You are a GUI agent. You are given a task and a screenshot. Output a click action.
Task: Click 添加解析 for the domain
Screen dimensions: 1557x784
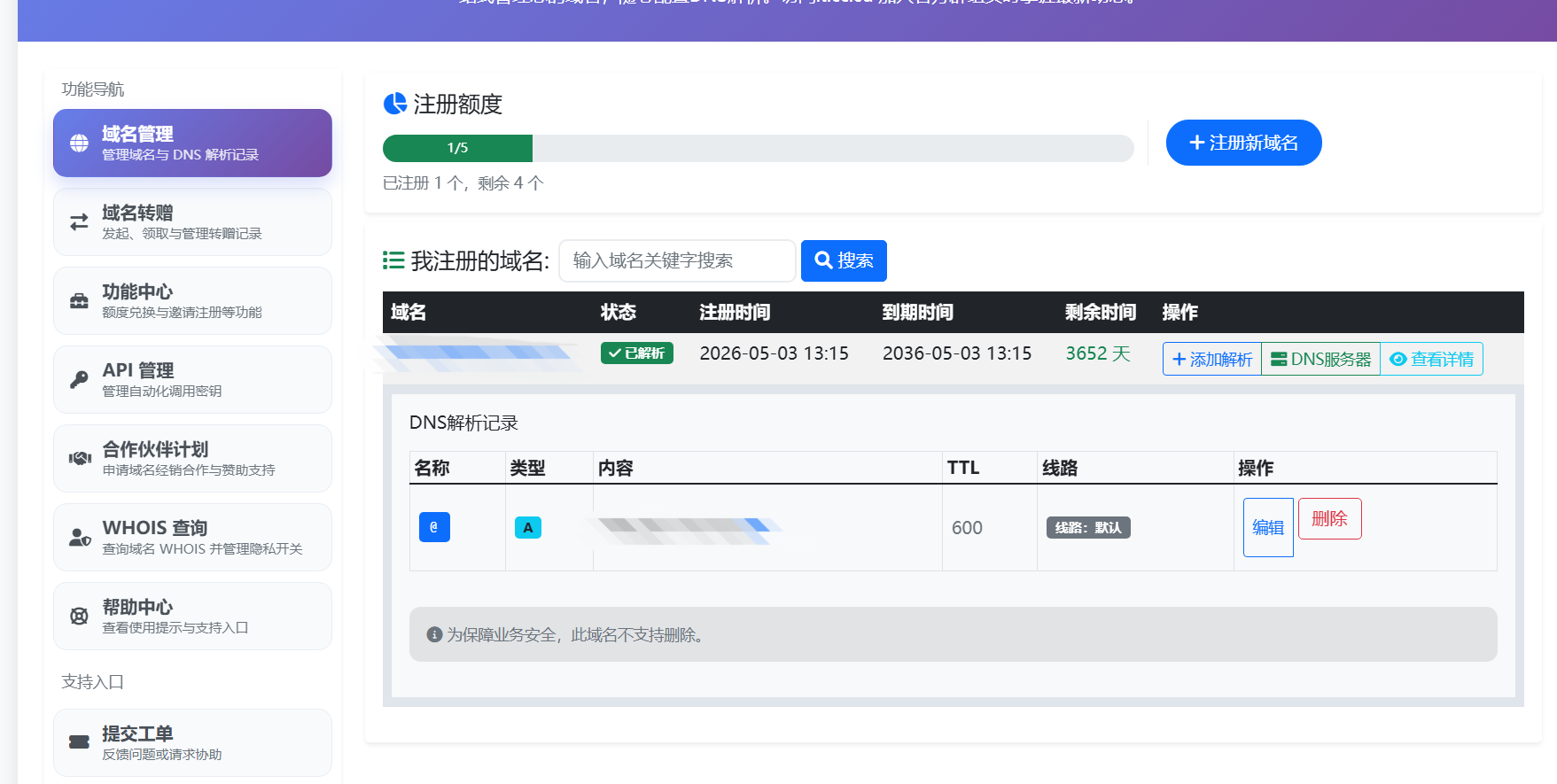pos(1211,359)
